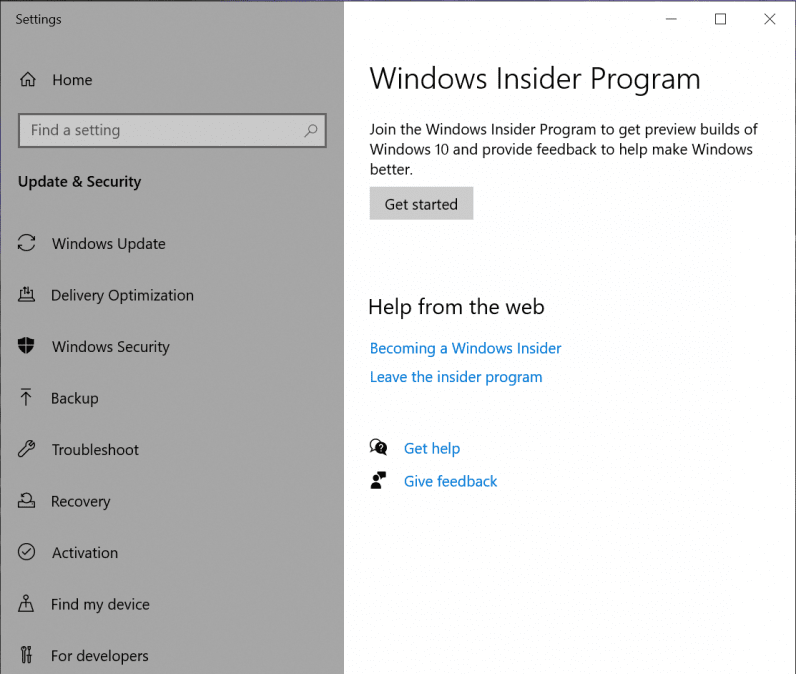796x674 pixels.
Task: Open the Activation page
Action: pos(85,553)
